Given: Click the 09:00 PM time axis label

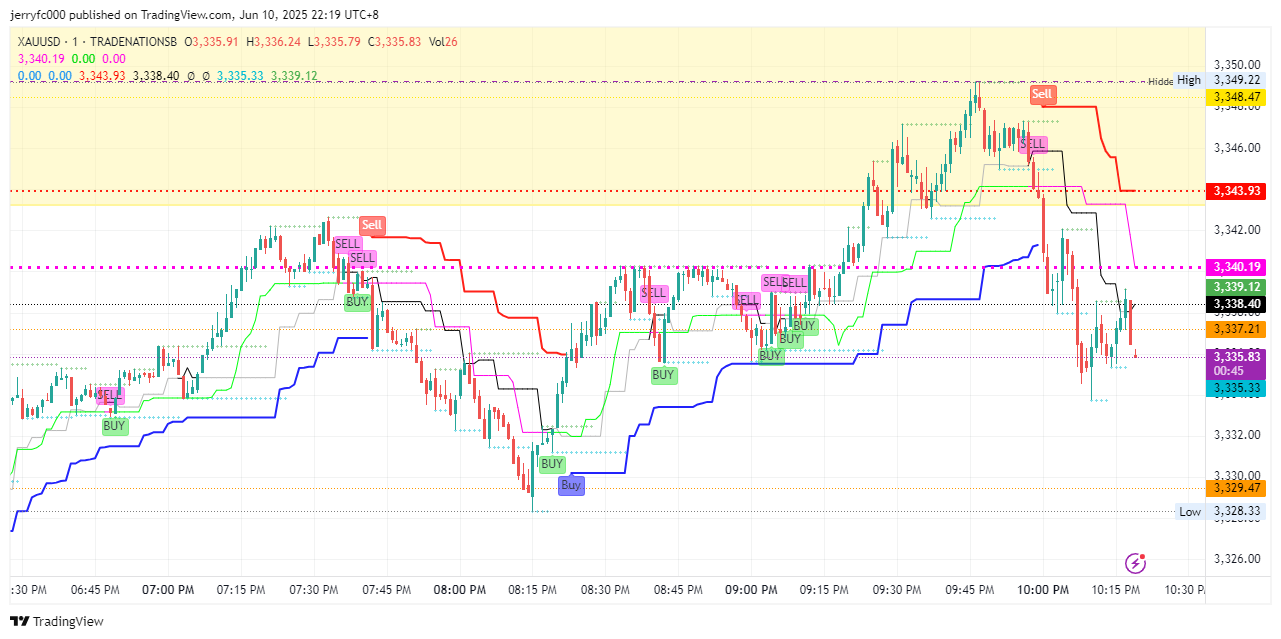Looking at the screenshot, I should (750, 591).
